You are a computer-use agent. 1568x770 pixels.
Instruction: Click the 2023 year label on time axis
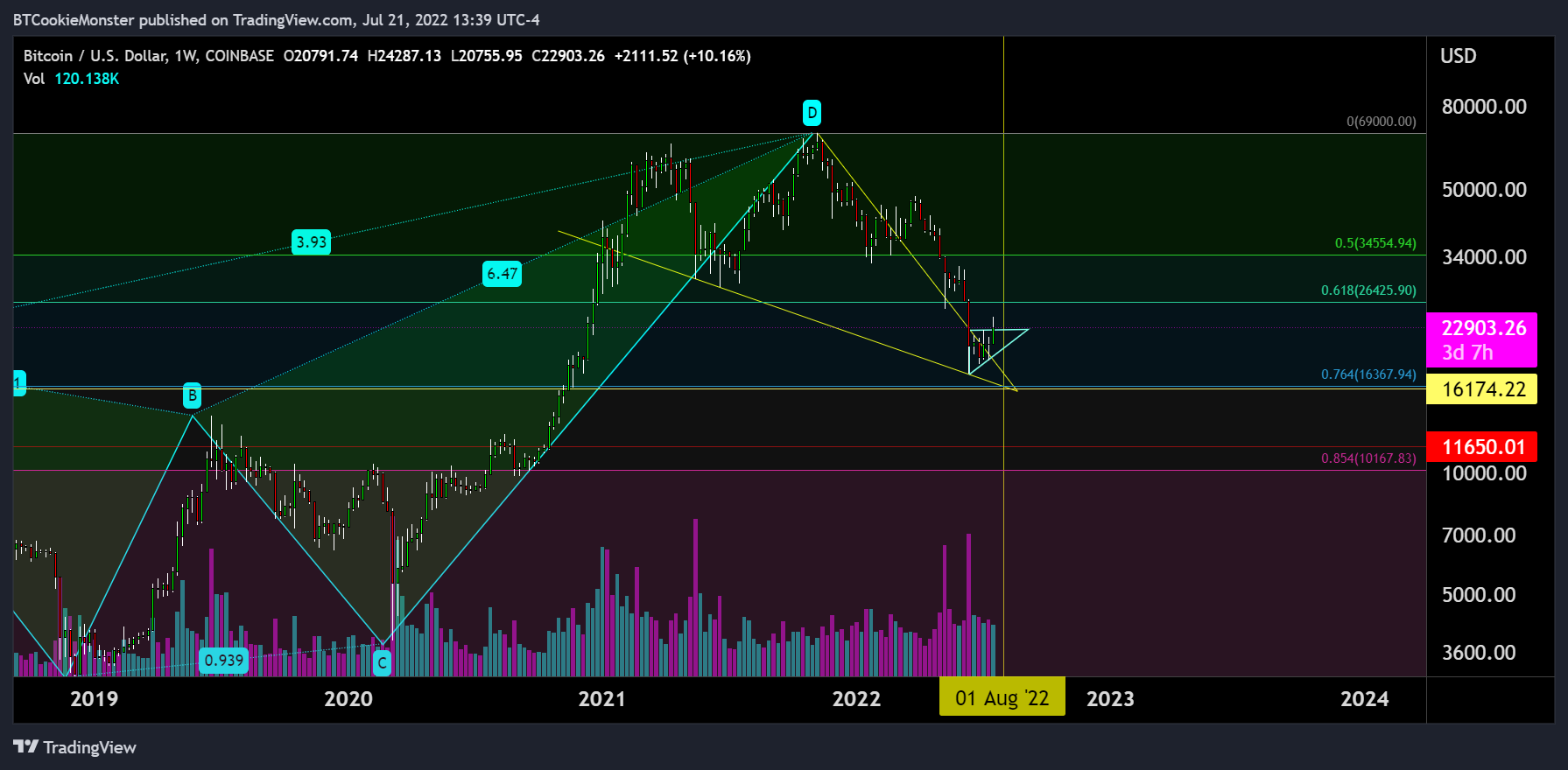(1110, 698)
